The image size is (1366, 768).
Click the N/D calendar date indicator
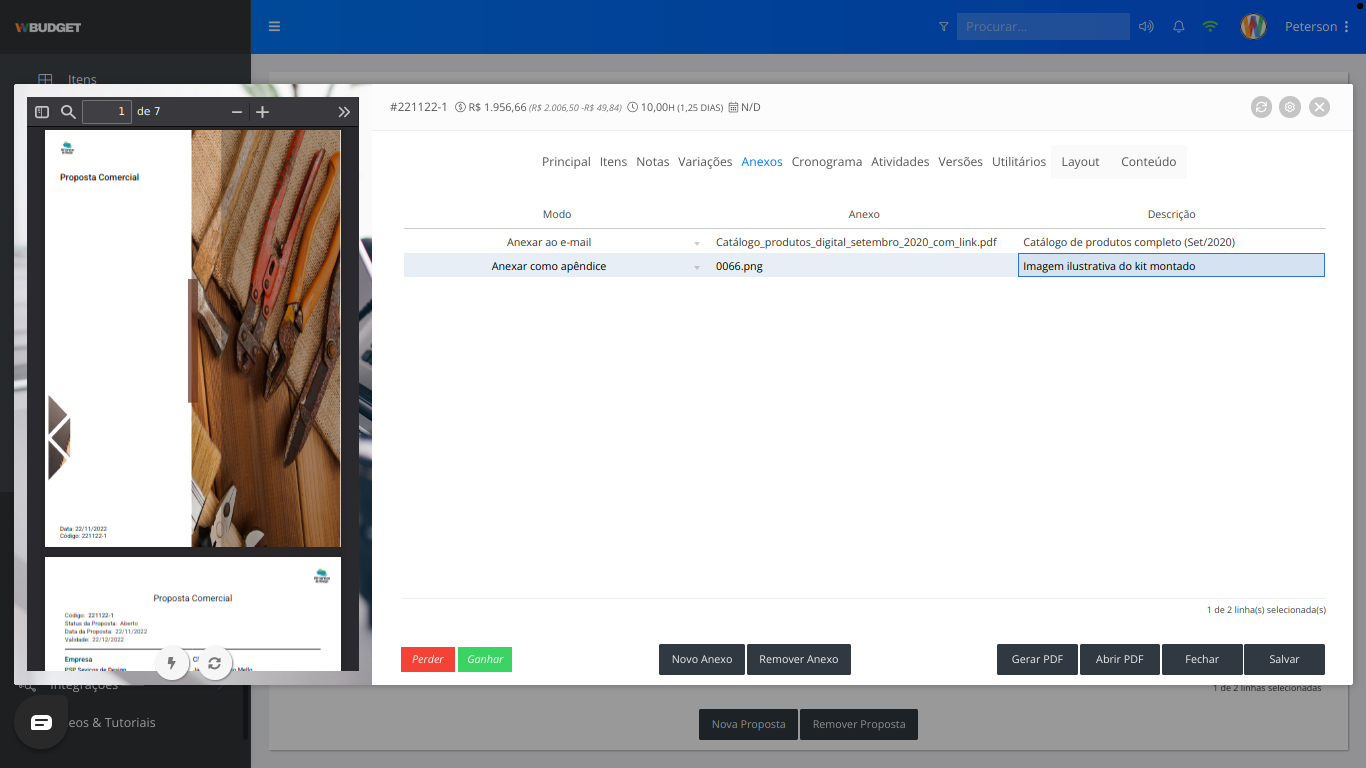pyautogui.click(x=744, y=107)
